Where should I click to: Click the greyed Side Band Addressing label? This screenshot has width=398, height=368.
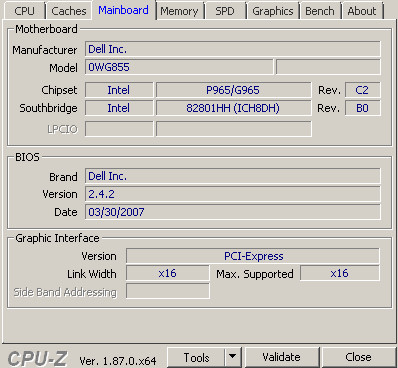[65, 292]
